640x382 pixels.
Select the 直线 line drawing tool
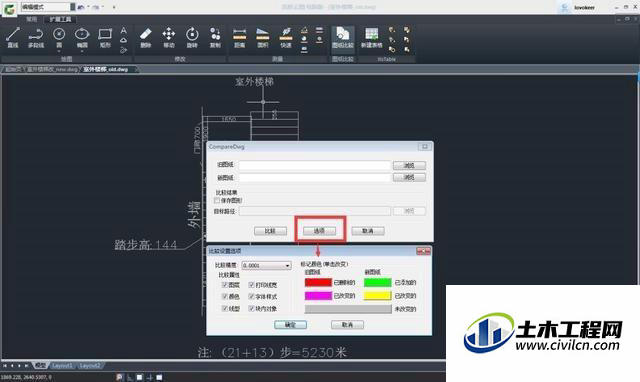(13, 38)
